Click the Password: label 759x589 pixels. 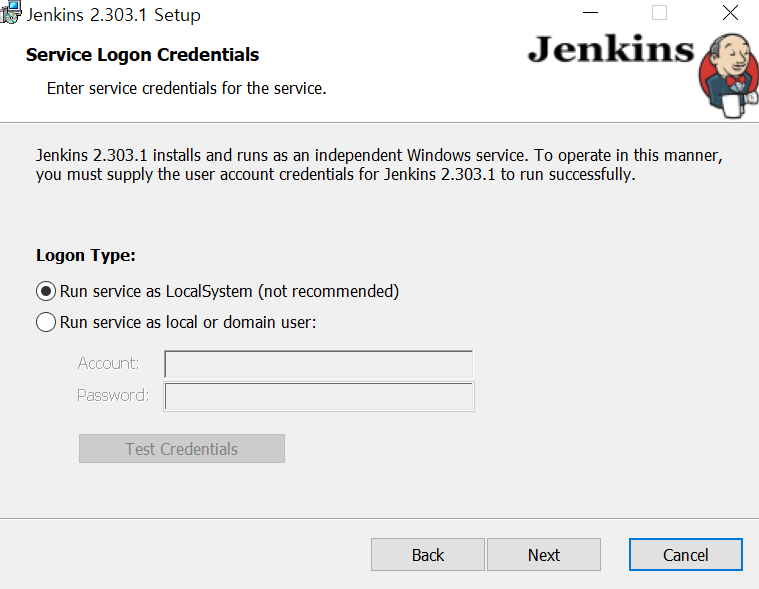[113, 395]
